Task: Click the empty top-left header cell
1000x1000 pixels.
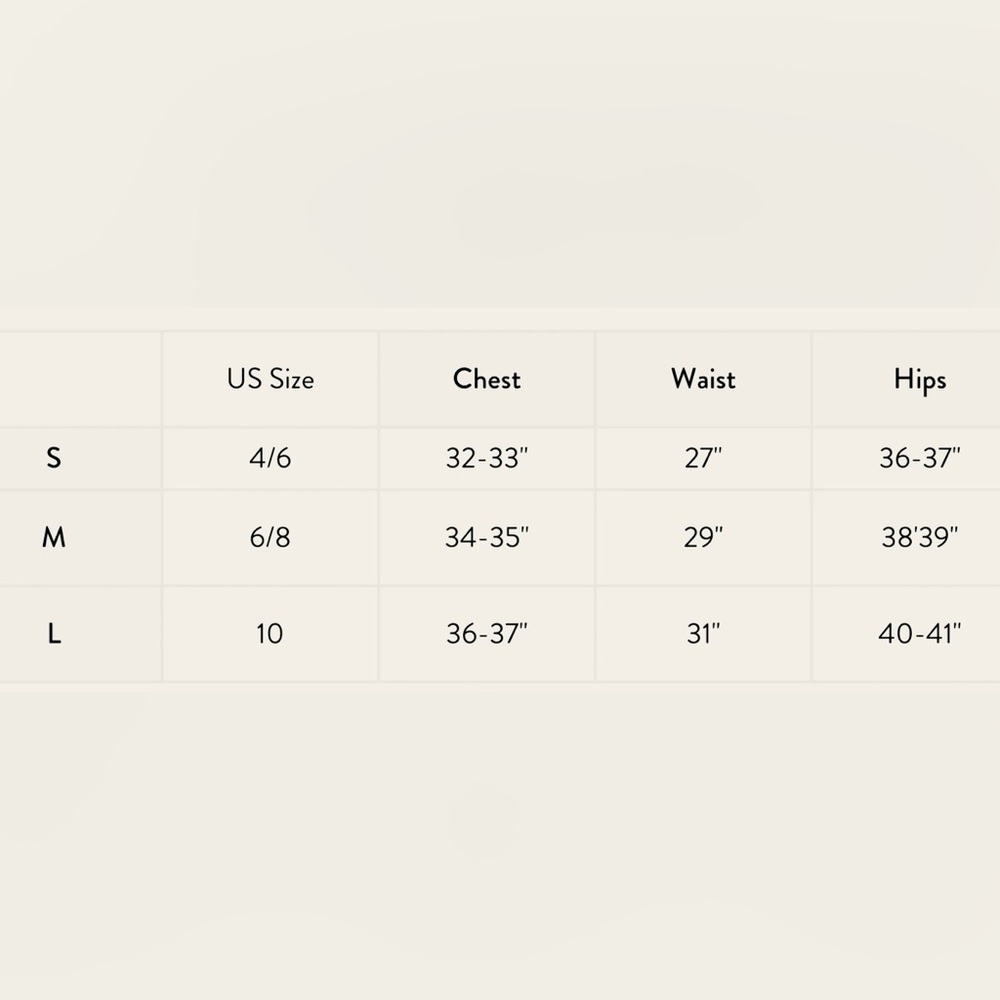Action: point(80,379)
